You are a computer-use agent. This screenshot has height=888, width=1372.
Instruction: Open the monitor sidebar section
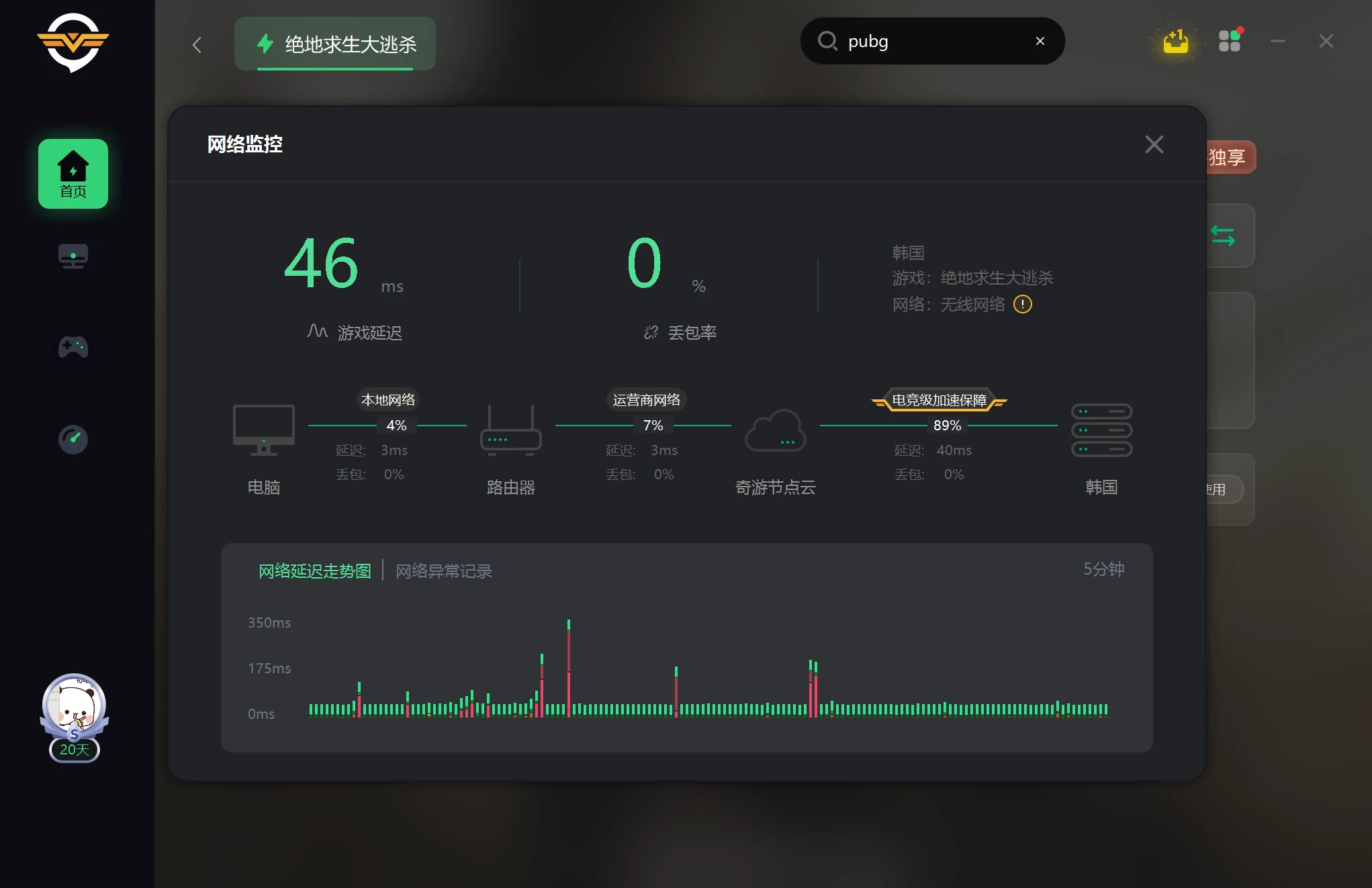coord(73,256)
